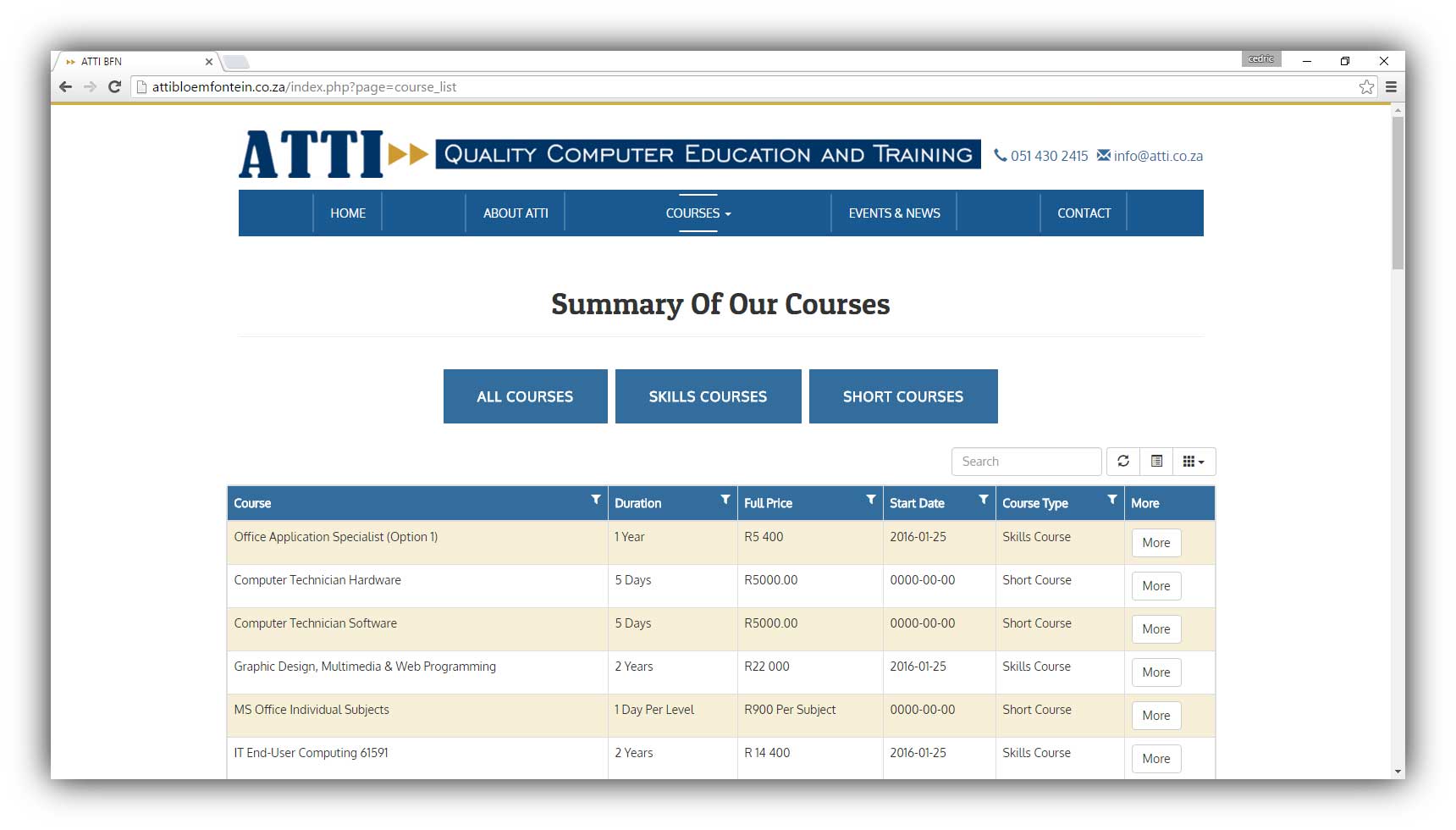Click the phone icon beside 051 430 2415

click(x=1001, y=155)
